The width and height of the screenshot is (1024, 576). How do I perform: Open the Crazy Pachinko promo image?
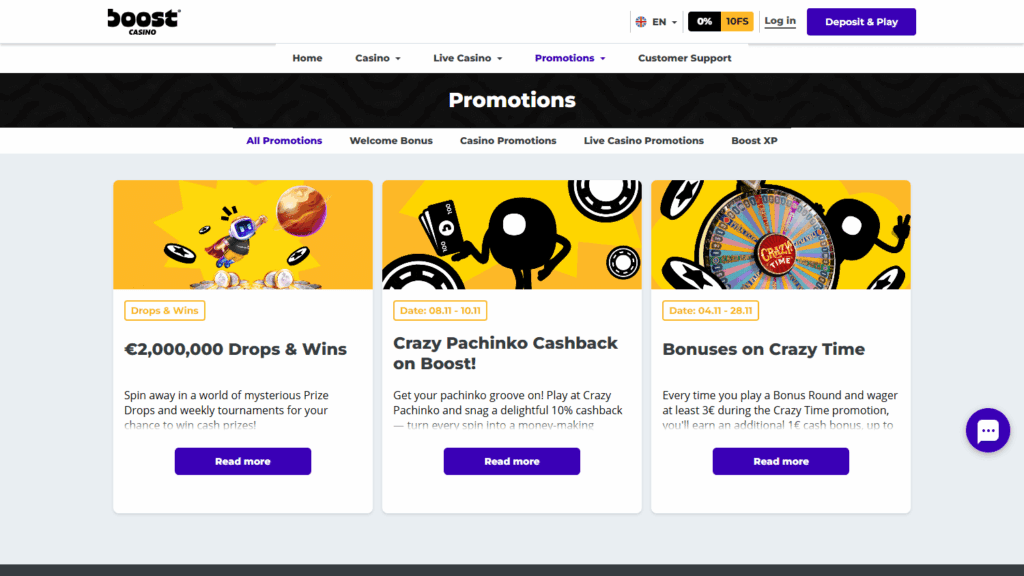(x=512, y=234)
